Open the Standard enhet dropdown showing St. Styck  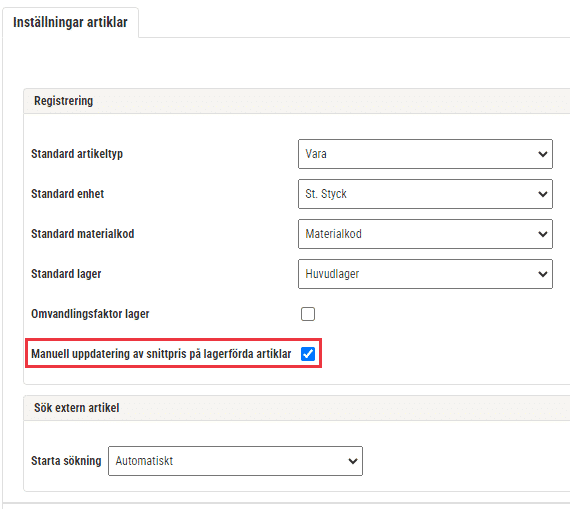pos(425,194)
